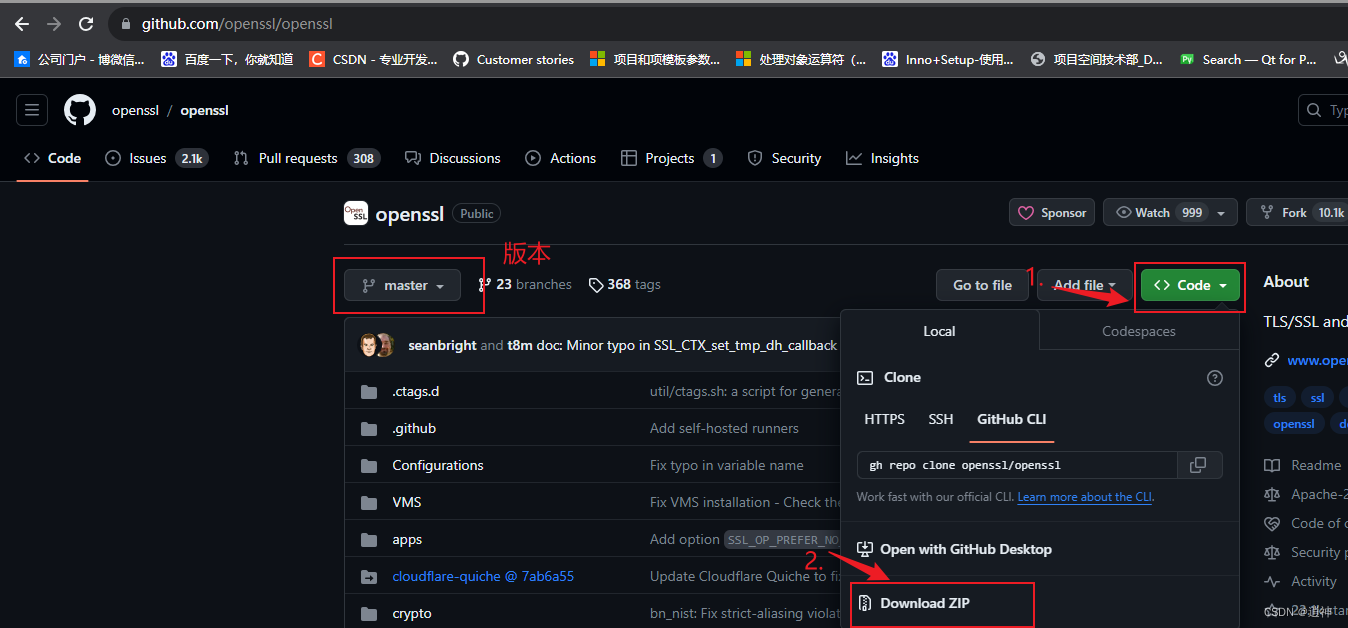The width and height of the screenshot is (1348, 628).
Task: Open t8m author link
Action: click(520, 345)
